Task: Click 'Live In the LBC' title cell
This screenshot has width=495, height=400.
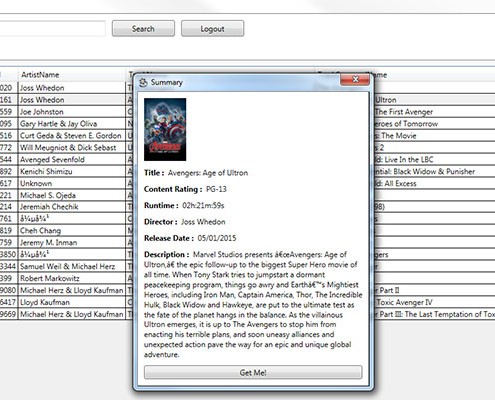Action: pyautogui.click(x=404, y=160)
